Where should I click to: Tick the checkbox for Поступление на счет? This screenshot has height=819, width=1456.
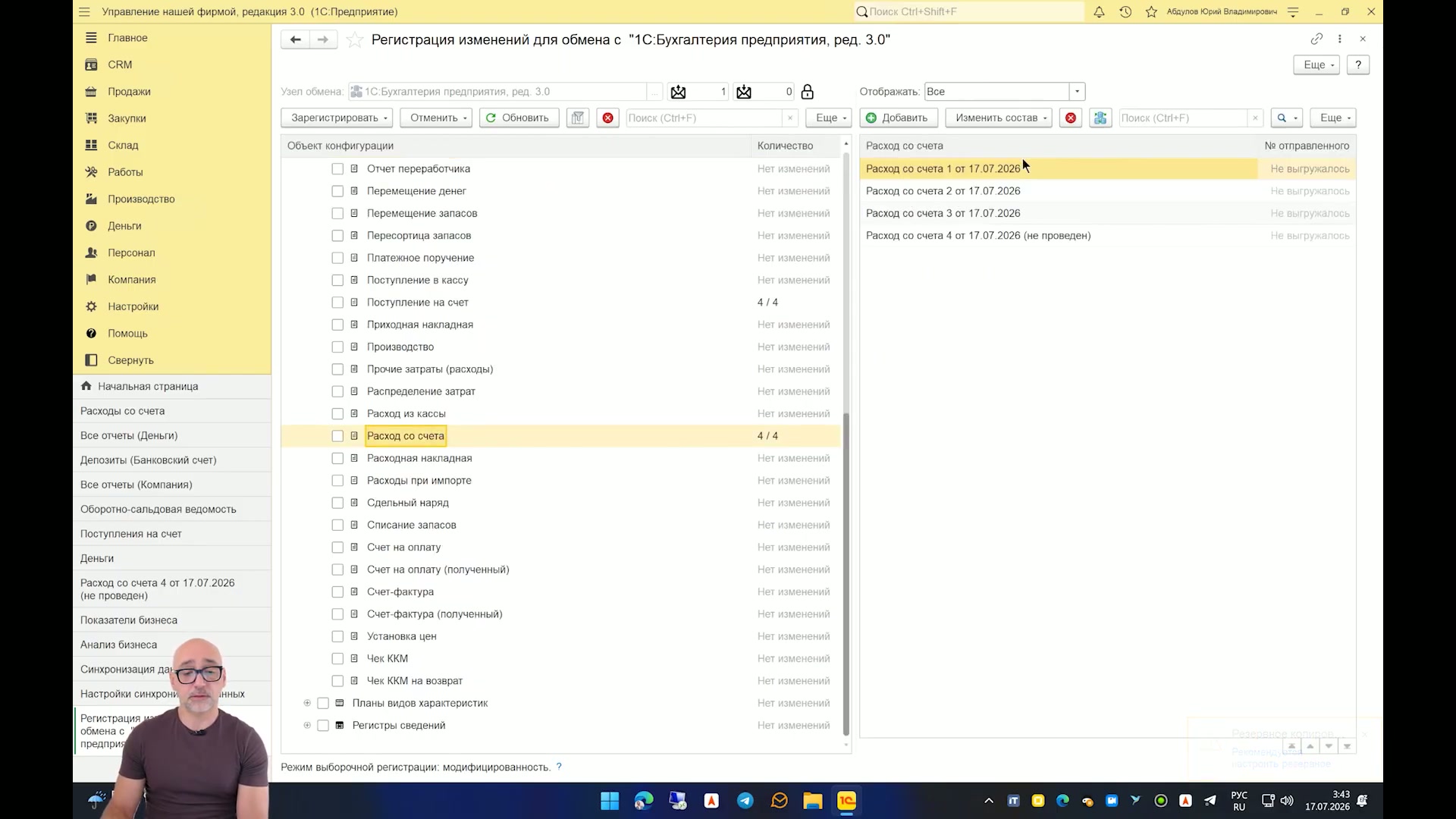coord(337,303)
